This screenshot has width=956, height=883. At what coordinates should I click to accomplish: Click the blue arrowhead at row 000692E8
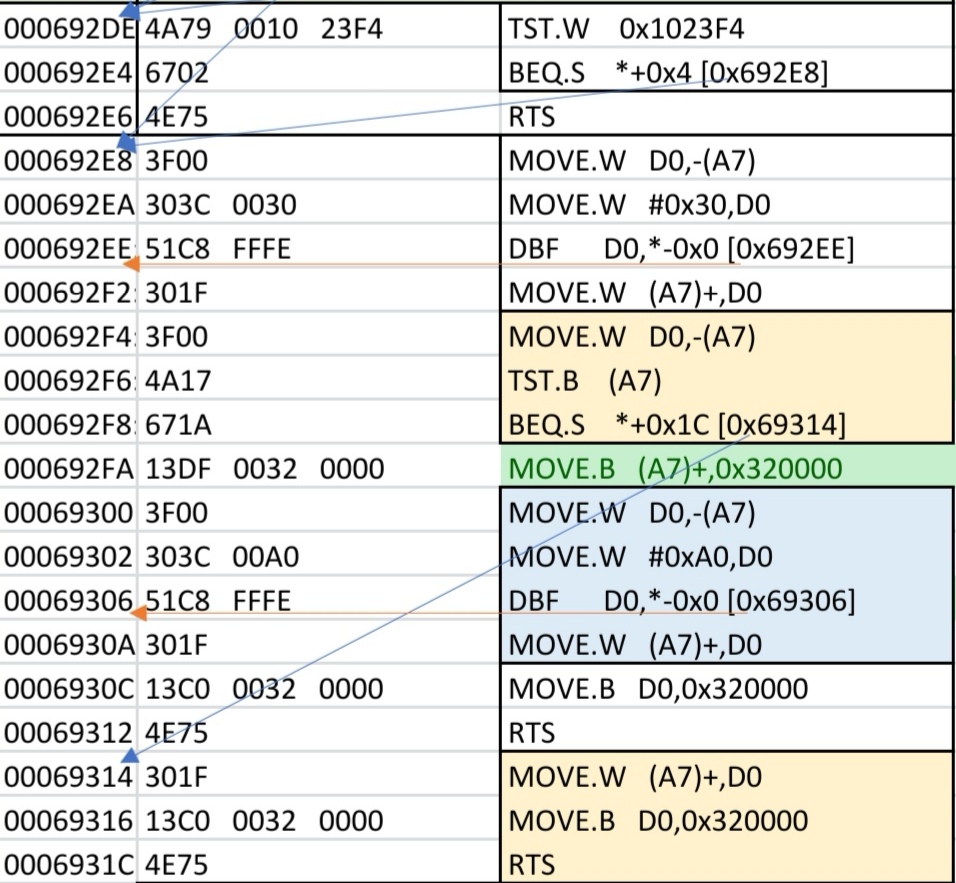tap(126, 143)
